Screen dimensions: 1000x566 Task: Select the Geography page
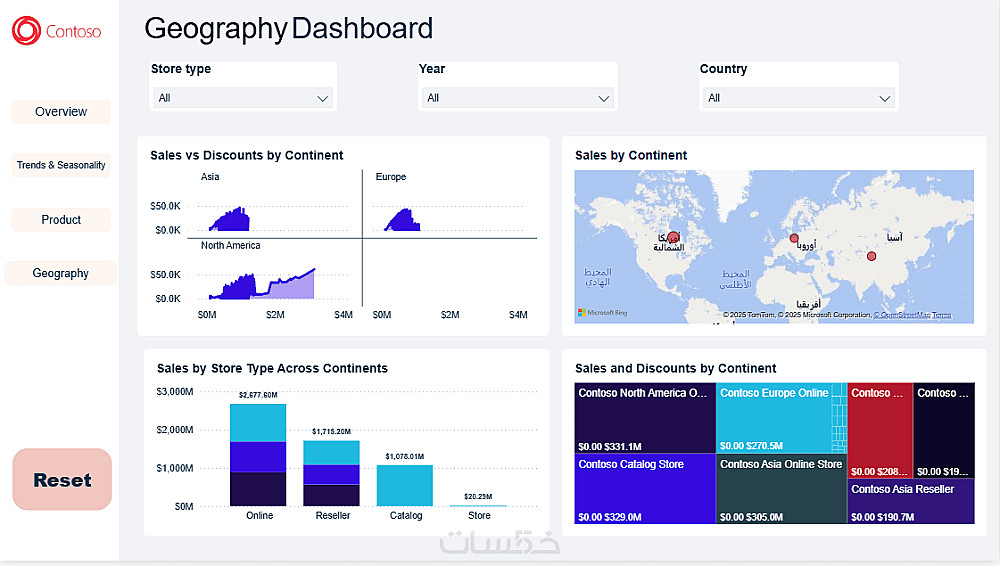coord(61,273)
